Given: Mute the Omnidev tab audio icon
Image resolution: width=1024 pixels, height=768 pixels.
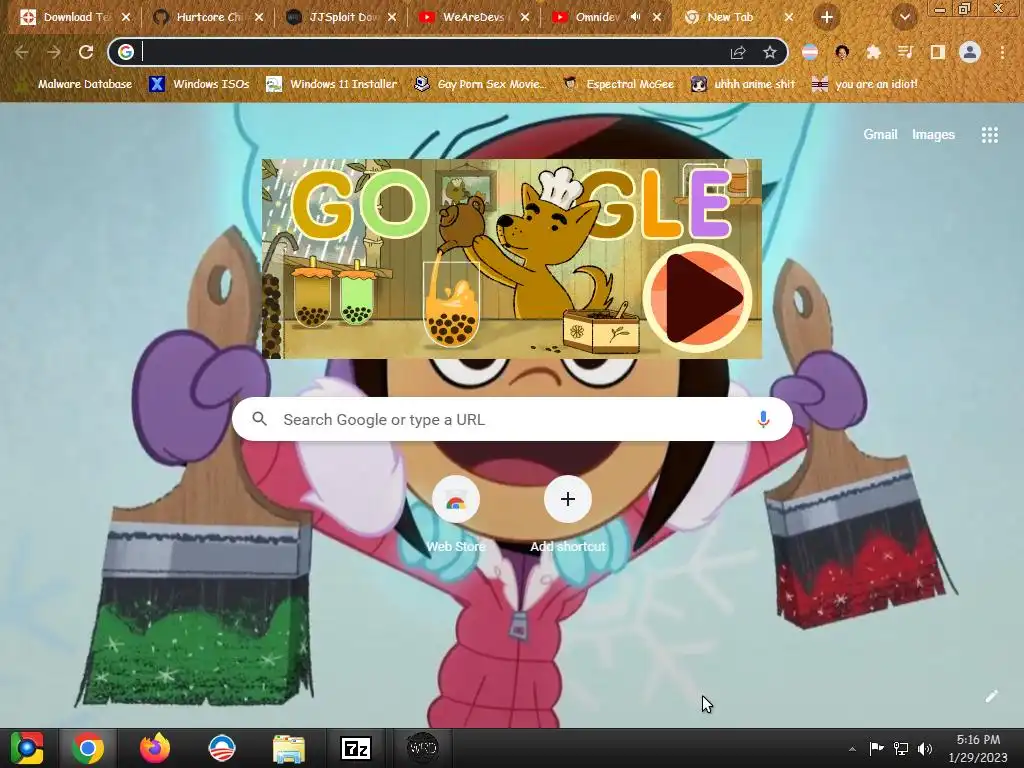Looking at the screenshot, I should [x=635, y=17].
